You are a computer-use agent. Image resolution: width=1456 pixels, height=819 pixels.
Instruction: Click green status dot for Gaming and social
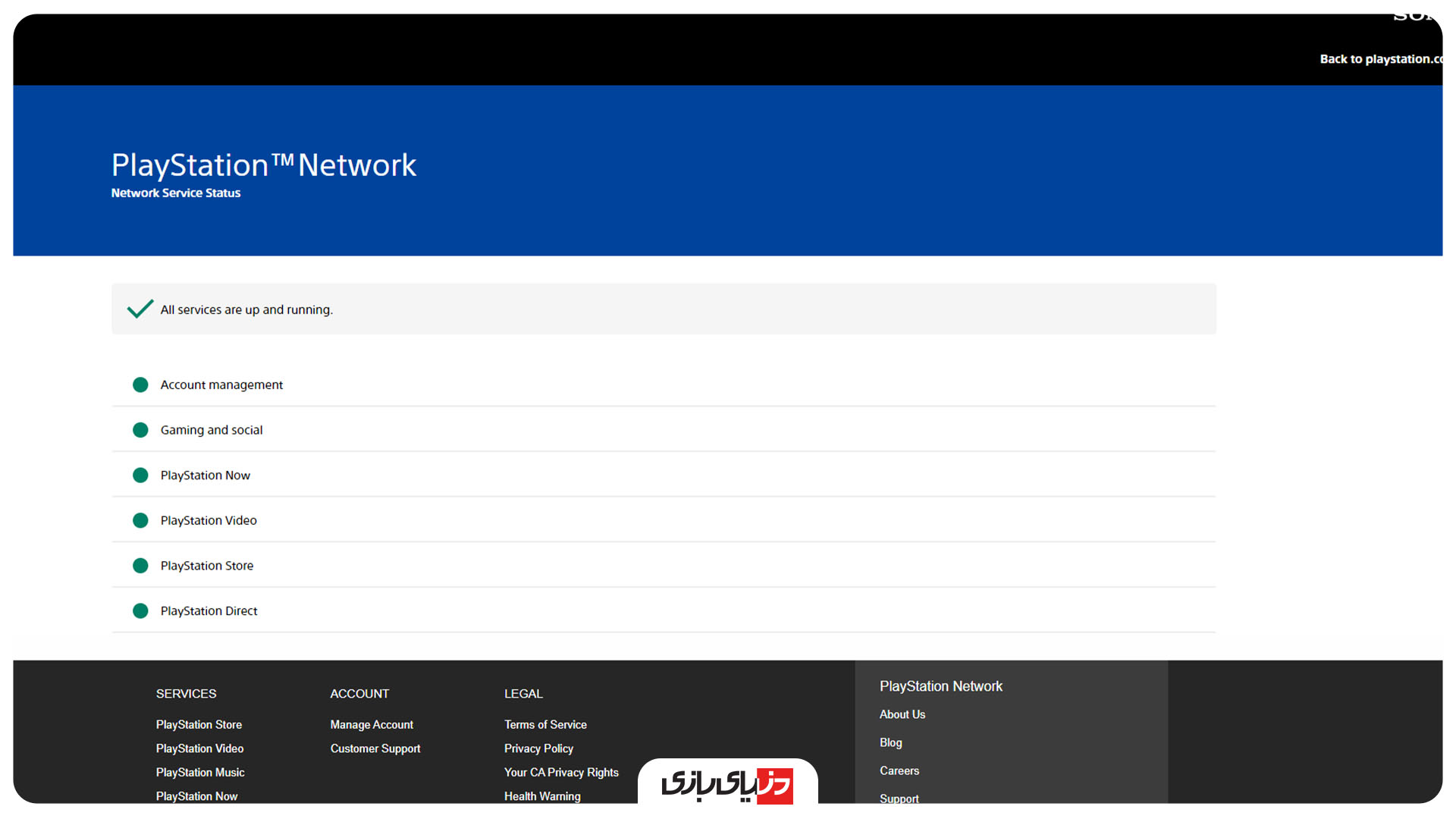(x=140, y=430)
